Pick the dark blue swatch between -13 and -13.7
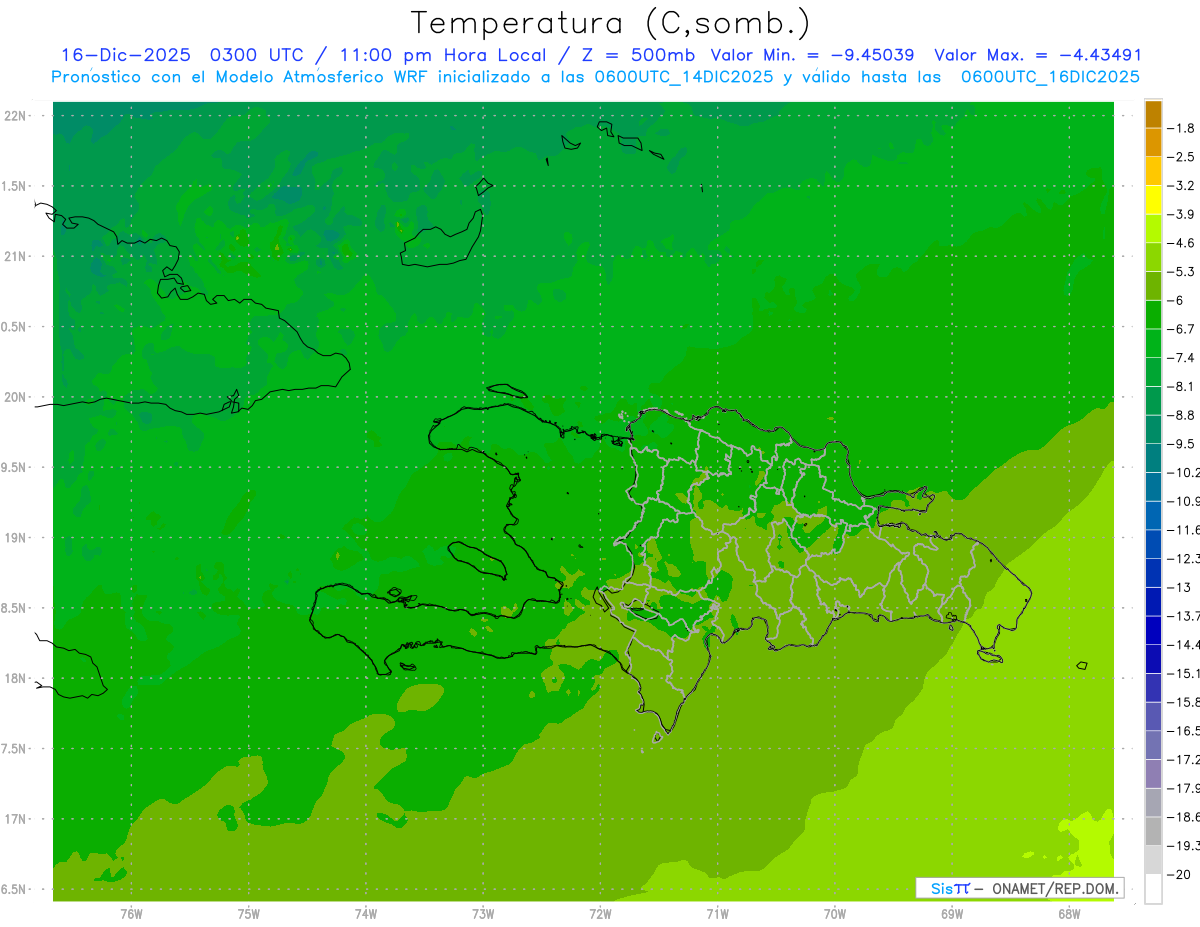The height and width of the screenshot is (927, 1200). click(1153, 601)
